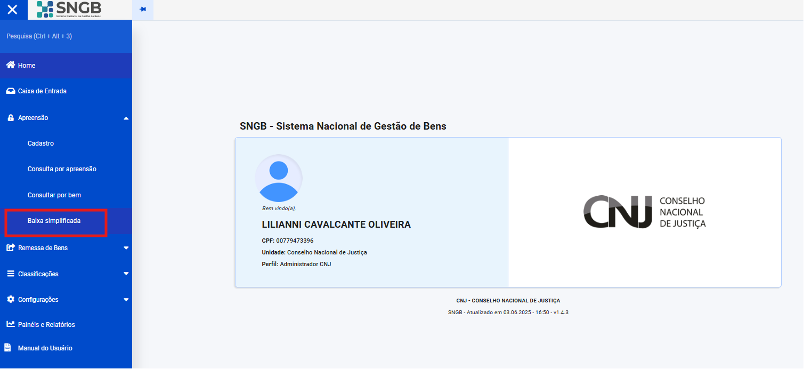Open Consultar por bem
Image resolution: width=805 pixels, height=370 pixels.
(66, 195)
